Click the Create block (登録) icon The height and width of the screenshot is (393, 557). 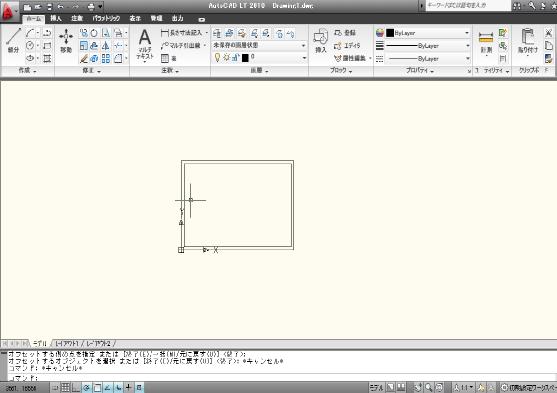tap(345, 33)
